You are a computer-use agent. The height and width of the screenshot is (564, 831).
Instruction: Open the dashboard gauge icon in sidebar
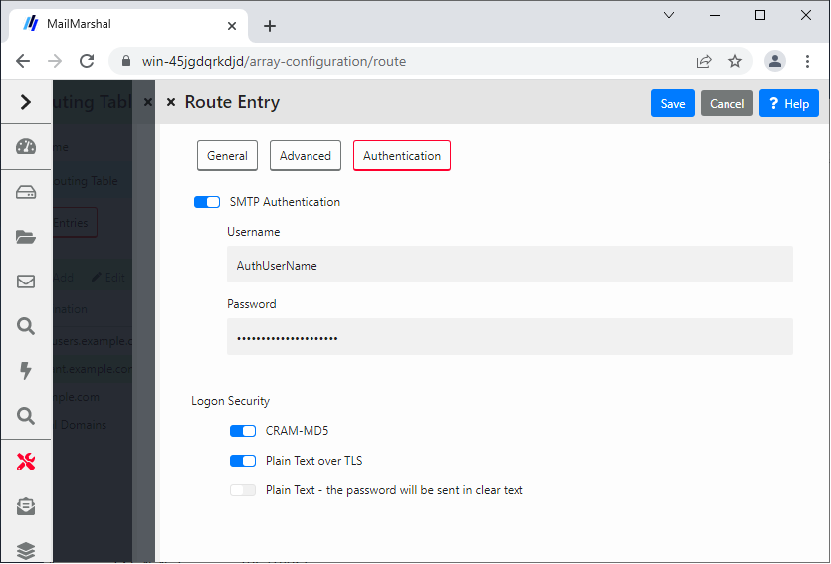coord(25,146)
